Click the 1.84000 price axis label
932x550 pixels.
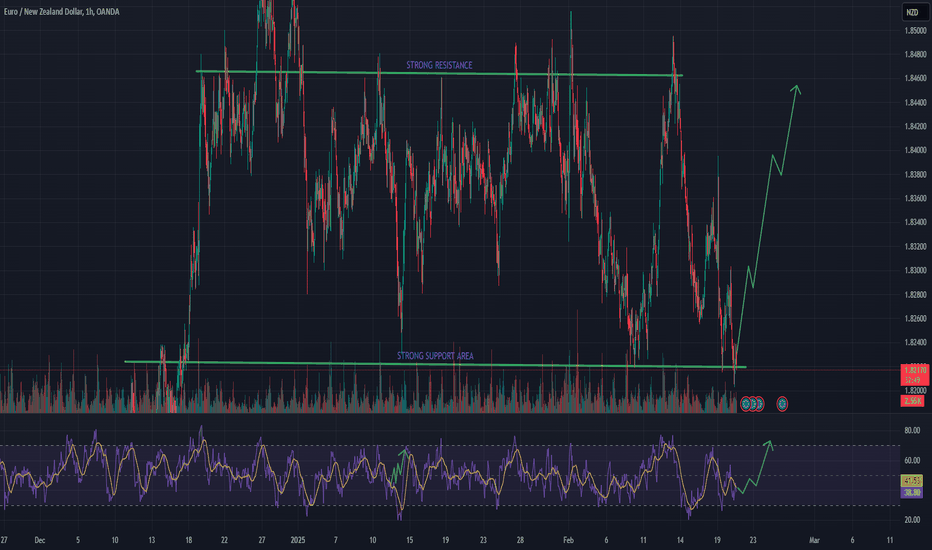pyautogui.click(x=915, y=150)
